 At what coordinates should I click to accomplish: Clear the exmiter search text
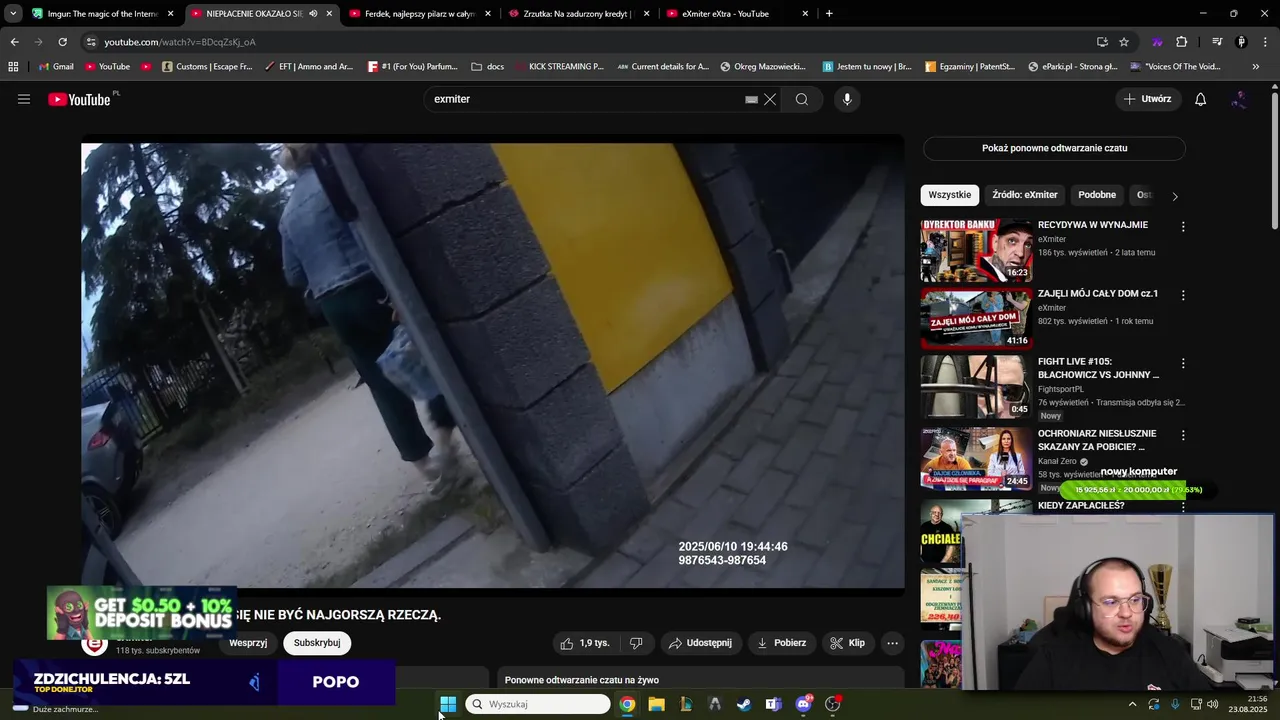(770, 99)
